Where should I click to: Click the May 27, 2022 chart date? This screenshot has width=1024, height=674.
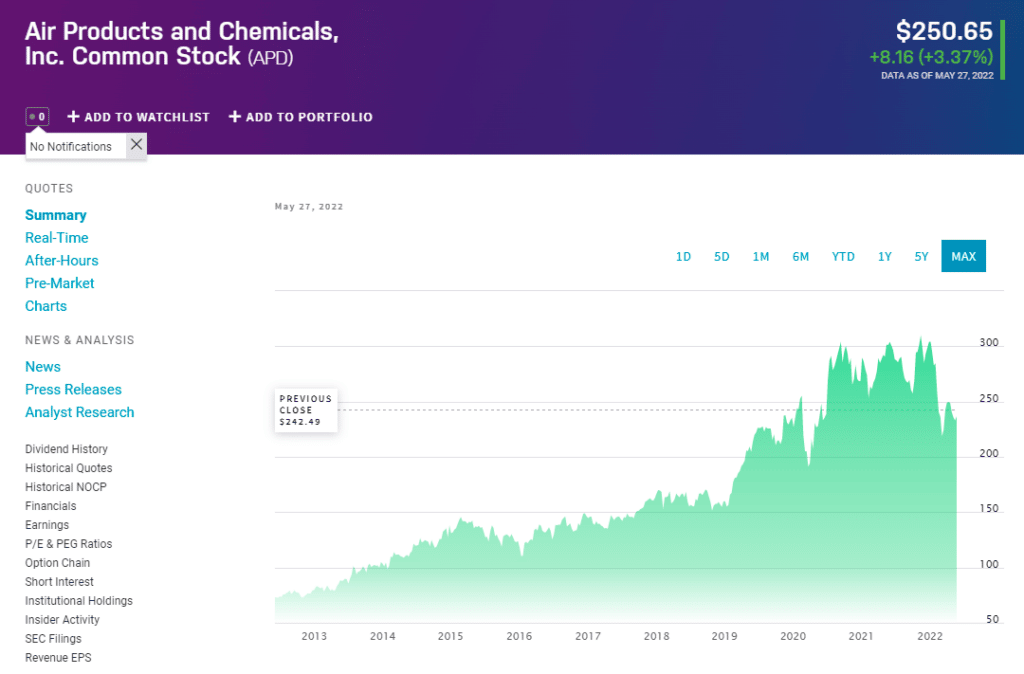309,207
